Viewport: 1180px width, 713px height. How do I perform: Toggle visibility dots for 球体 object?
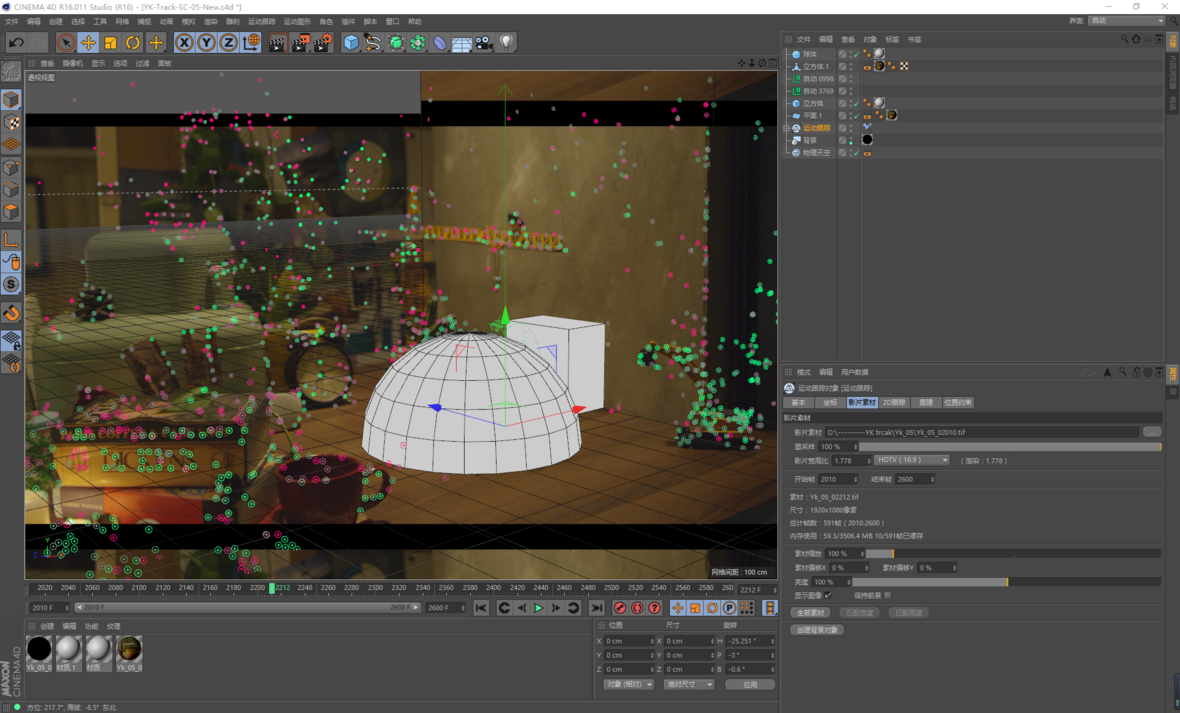[853, 54]
